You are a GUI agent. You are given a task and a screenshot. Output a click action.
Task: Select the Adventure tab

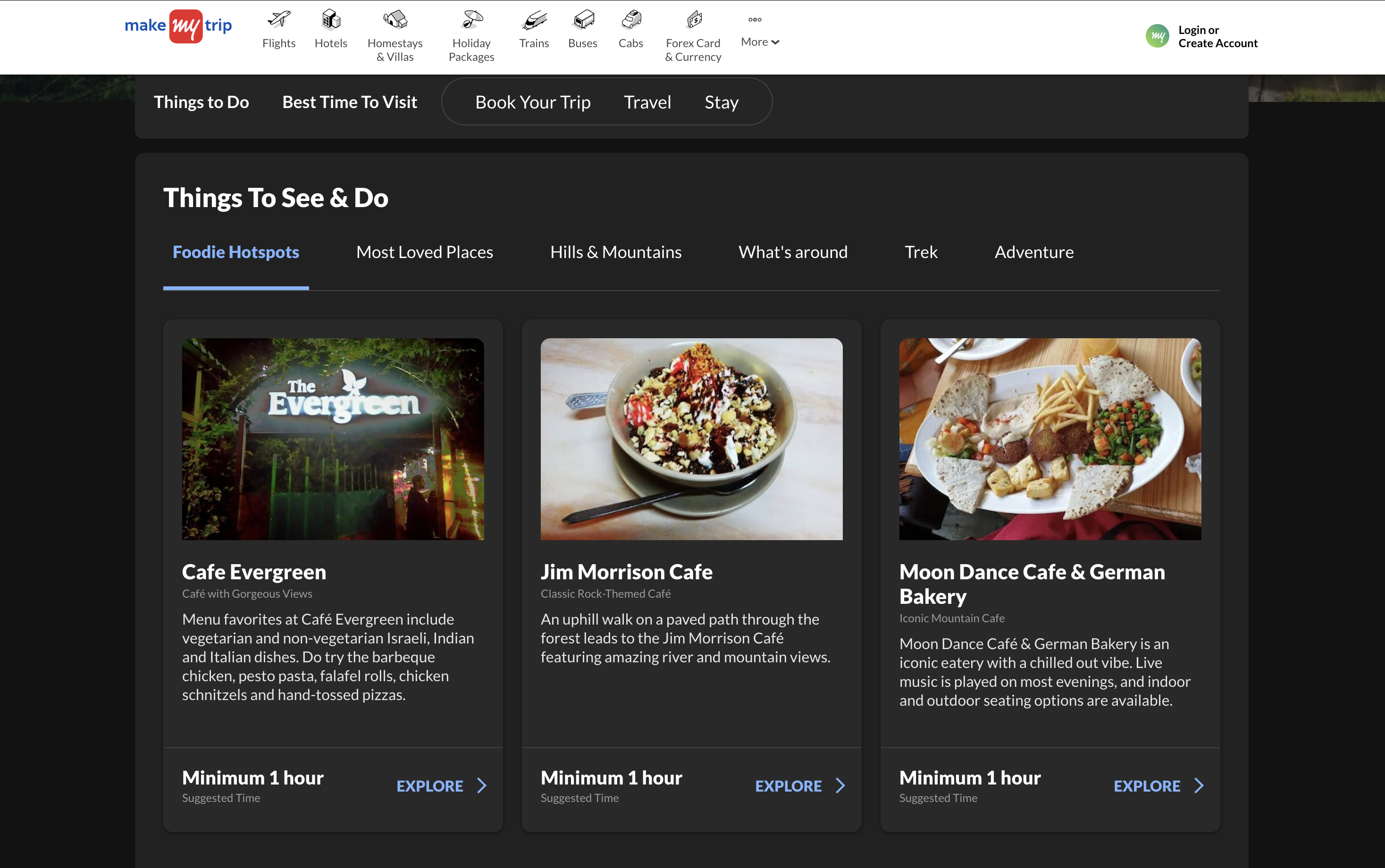(x=1033, y=252)
